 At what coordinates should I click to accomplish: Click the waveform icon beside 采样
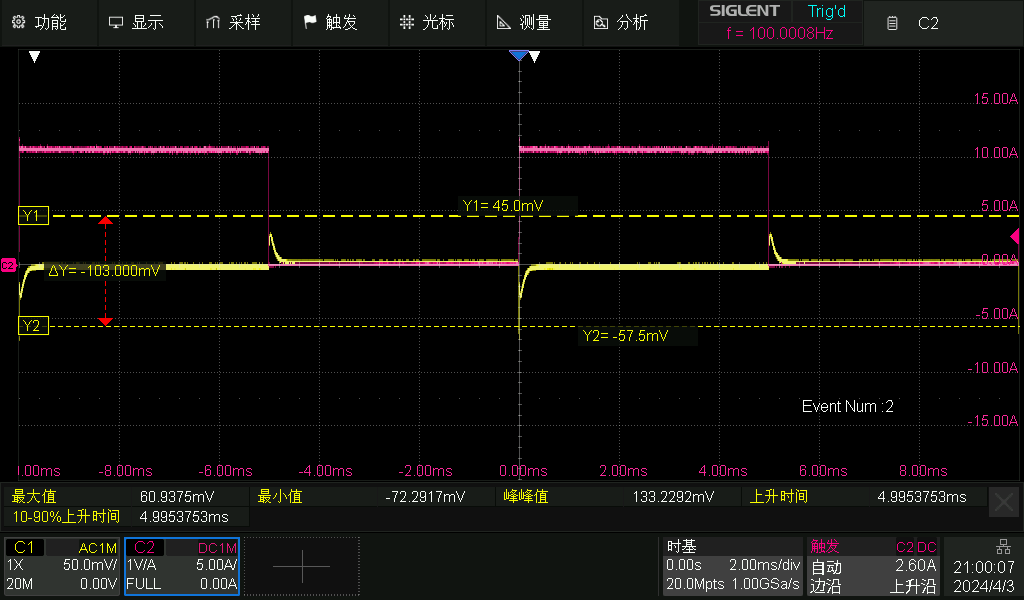(213, 23)
